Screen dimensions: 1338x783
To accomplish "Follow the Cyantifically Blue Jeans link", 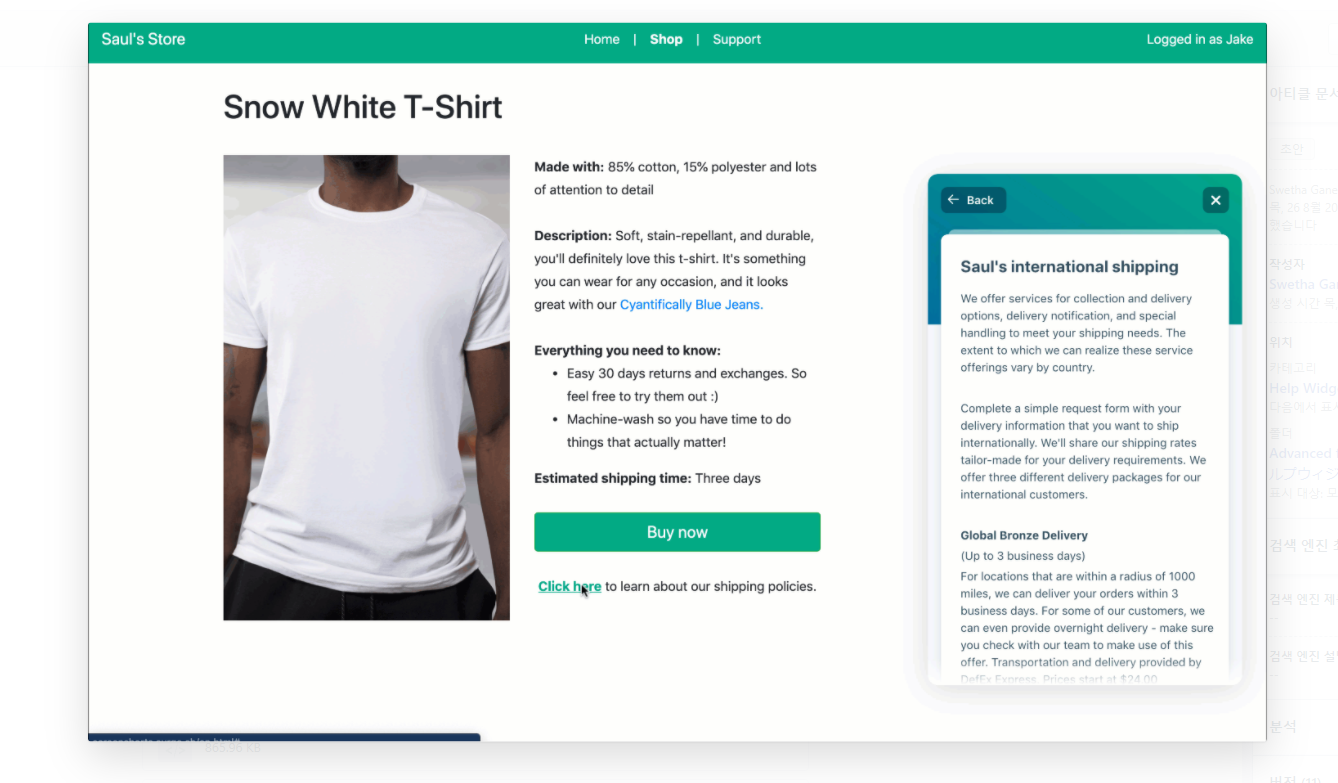I will pos(691,305).
